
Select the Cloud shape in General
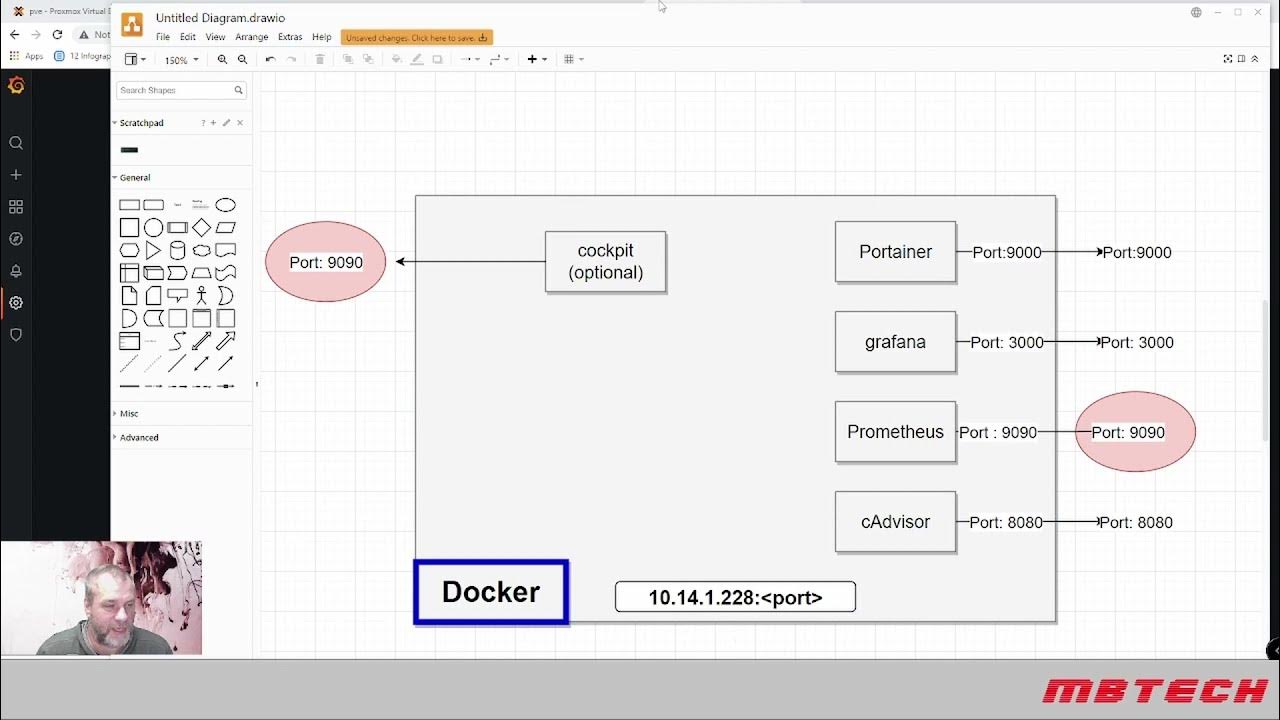[202, 250]
